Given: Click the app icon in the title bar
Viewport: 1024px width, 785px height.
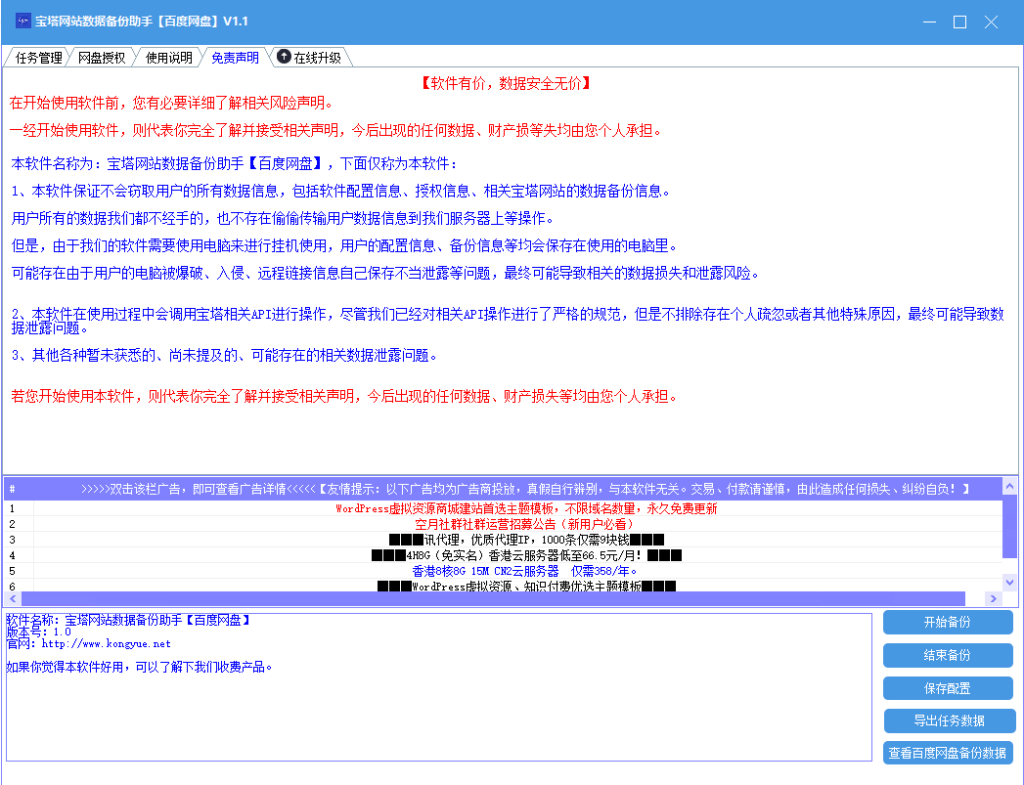Looking at the screenshot, I should click(23, 21).
